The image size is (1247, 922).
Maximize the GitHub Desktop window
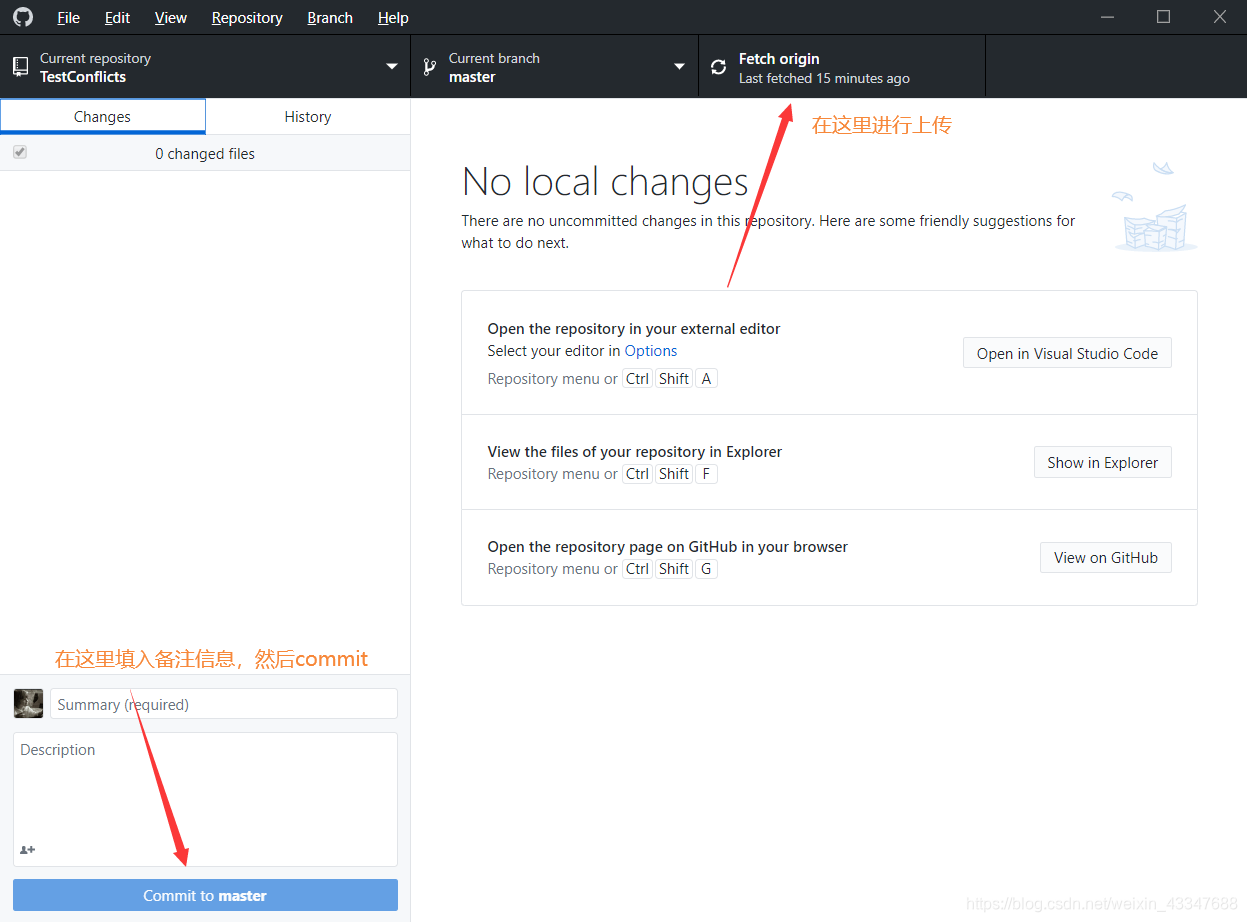point(1163,17)
